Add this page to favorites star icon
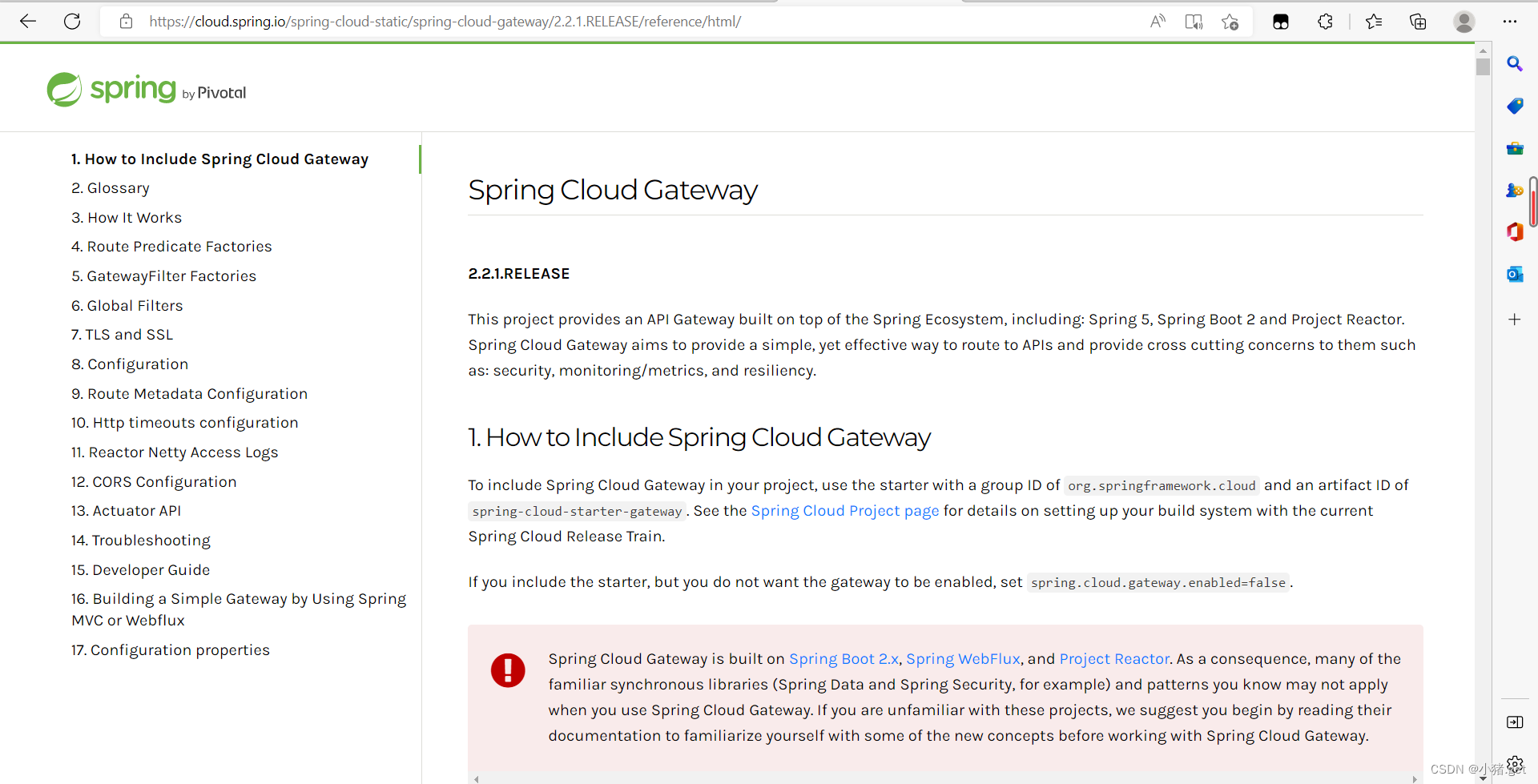The image size is (1538, 784). 1230,22
